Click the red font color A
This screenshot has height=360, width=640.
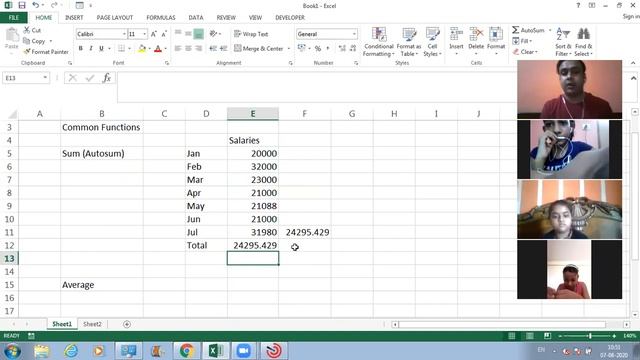pyautogui.click(x=158, y=49)
